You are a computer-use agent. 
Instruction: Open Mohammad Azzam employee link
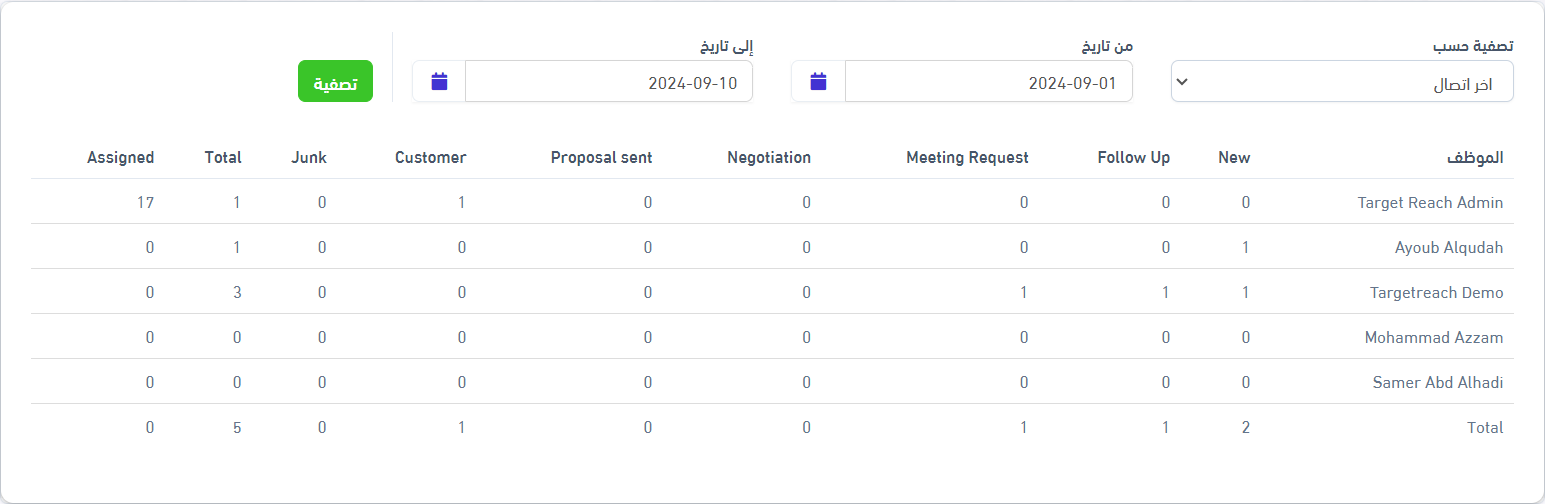(1434, 338)
